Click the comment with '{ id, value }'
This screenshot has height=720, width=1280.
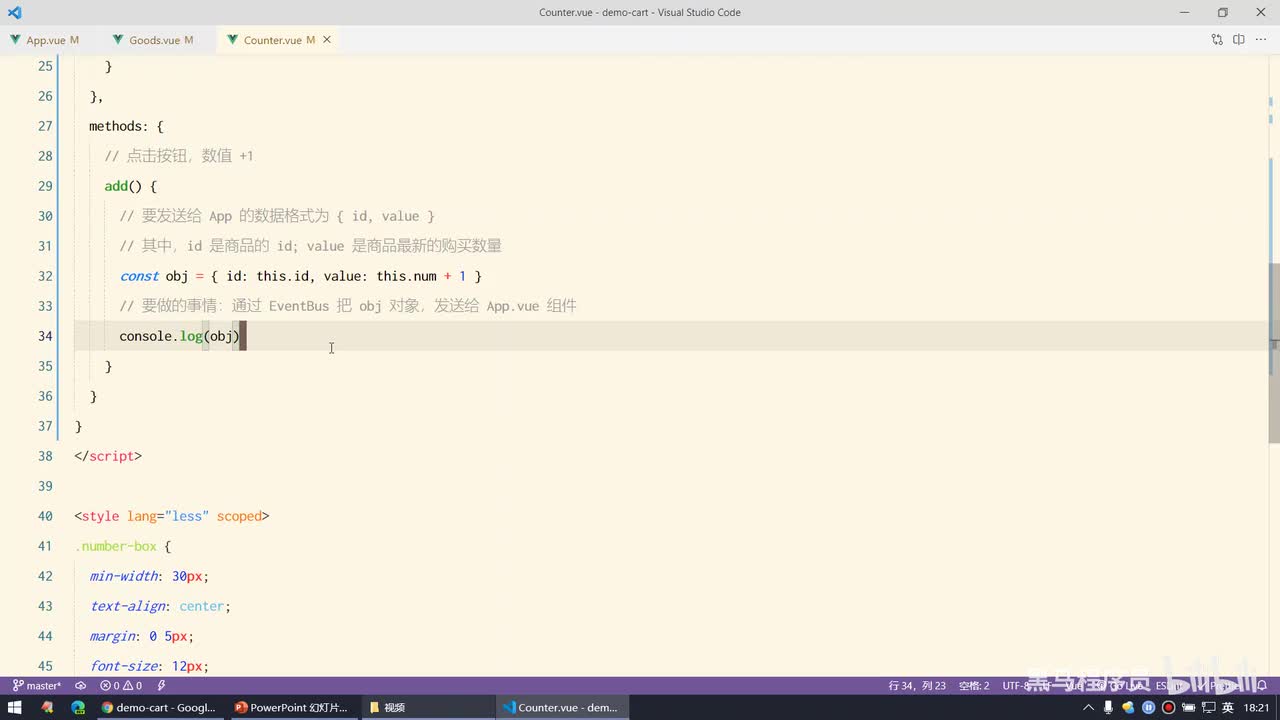point(277,216)
